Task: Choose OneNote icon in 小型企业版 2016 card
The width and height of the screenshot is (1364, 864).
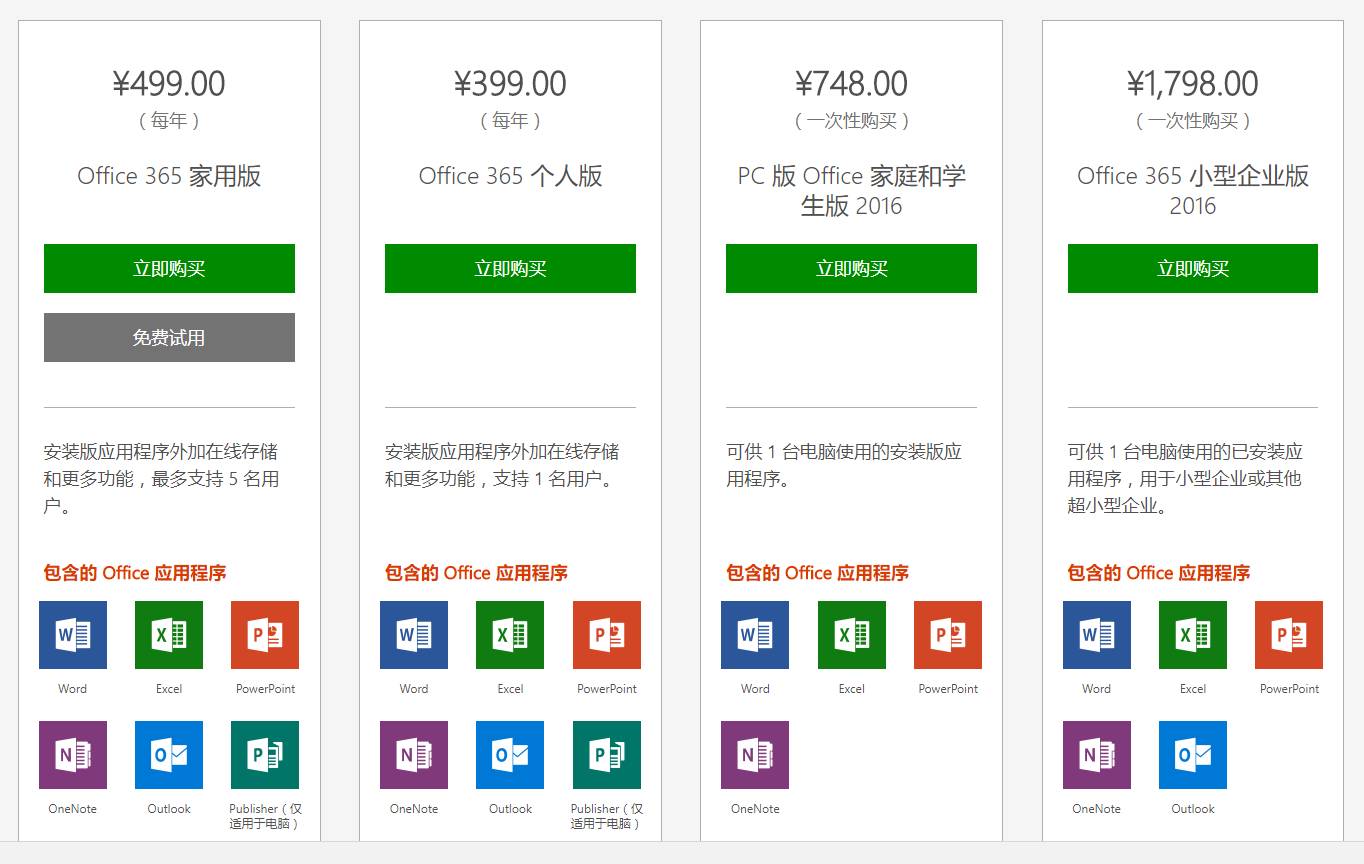Action: 1097,755
